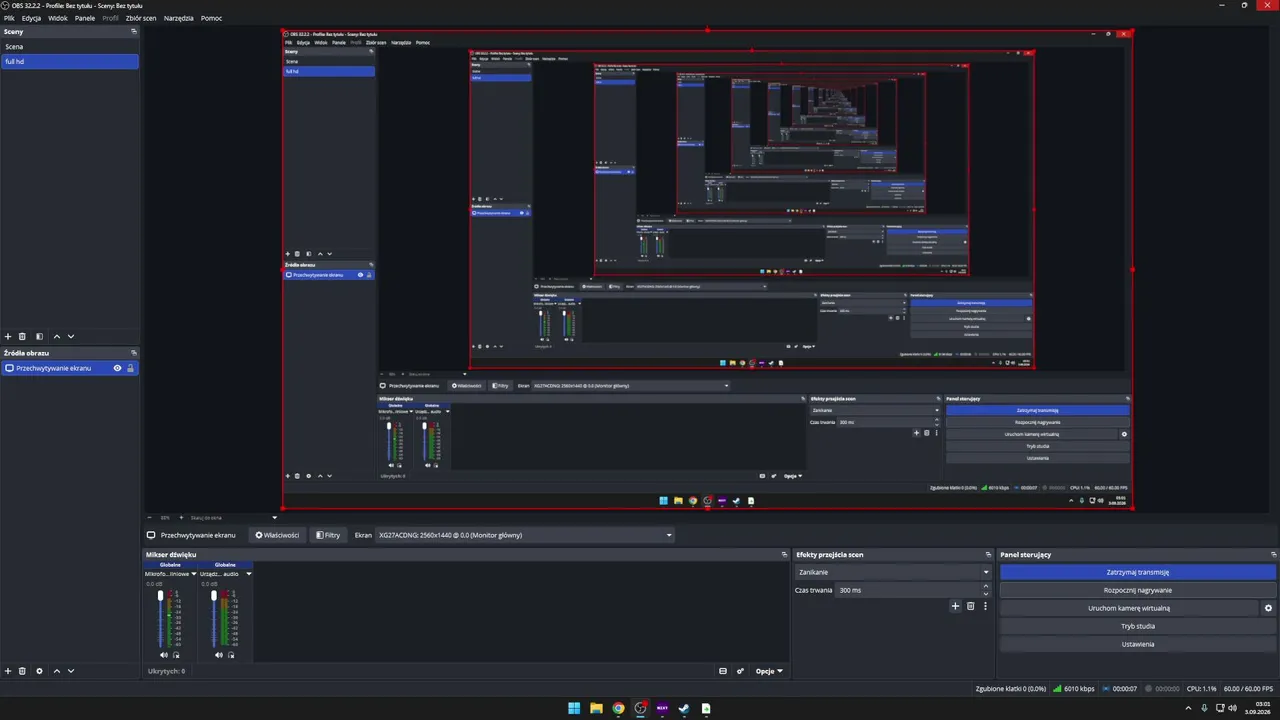Click Rozpocznij nagrywanie button
The height and width of the screenshot is (720, 1280).
(x=1138, y=590)
